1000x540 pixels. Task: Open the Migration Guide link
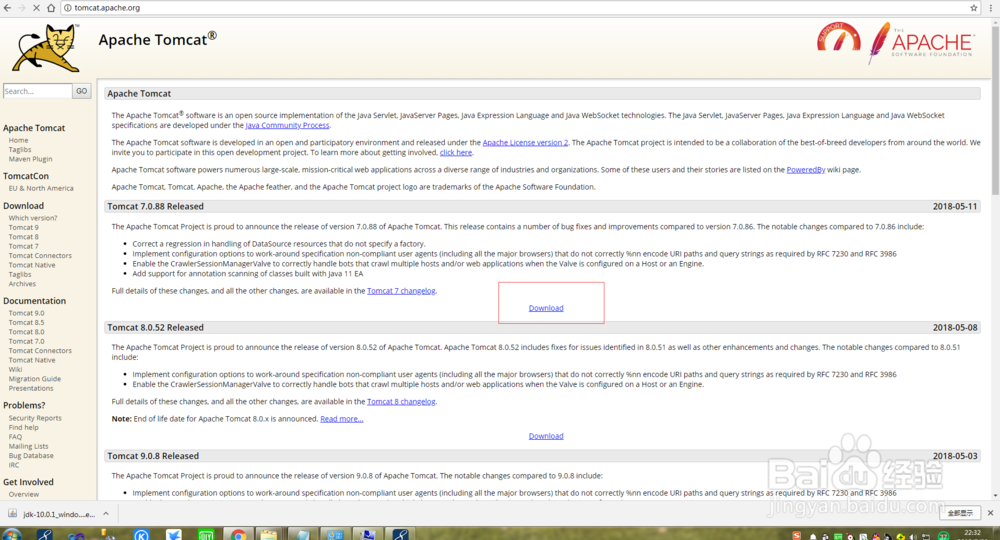35,379
